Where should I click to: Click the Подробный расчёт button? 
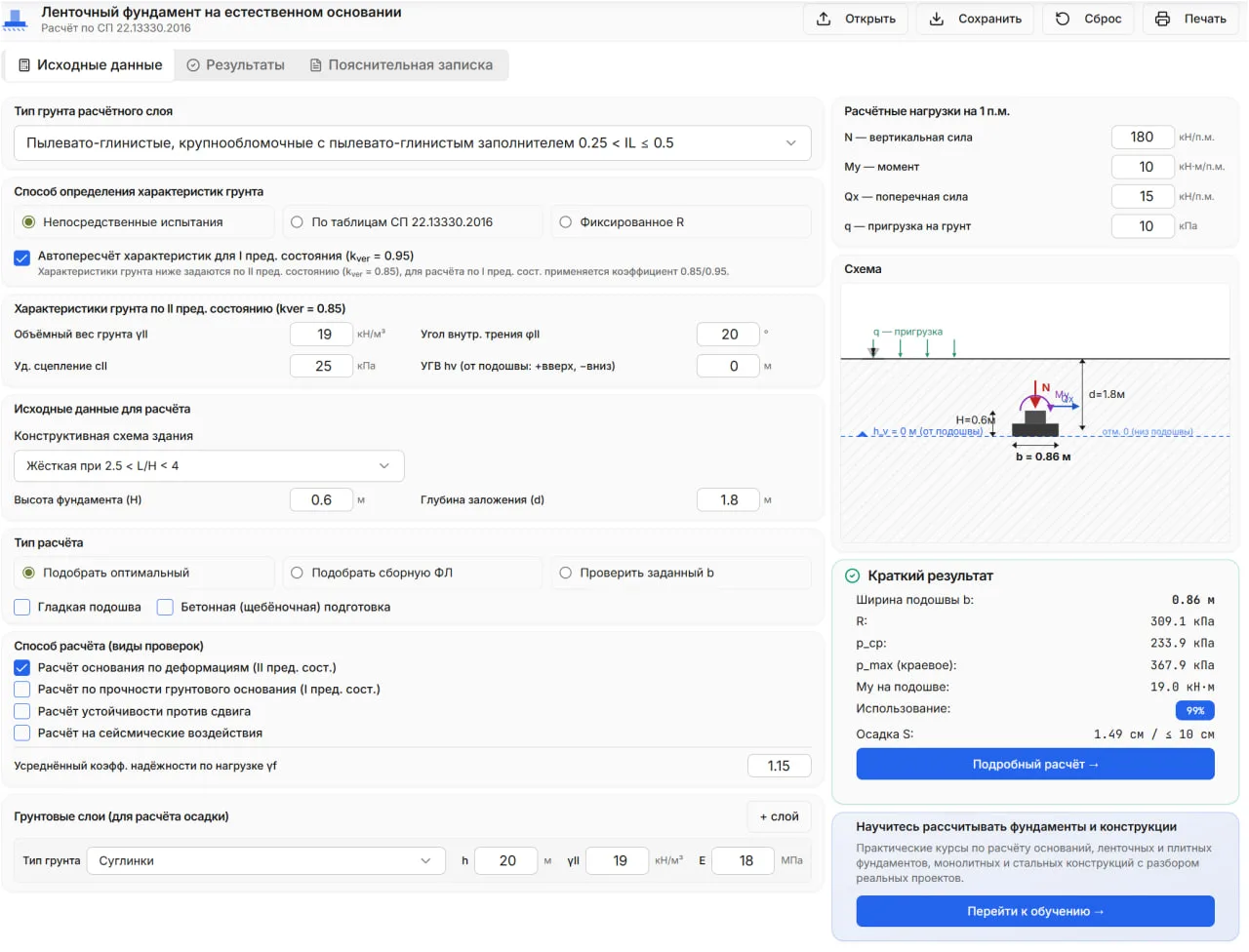pyautogui.click(x=1035, y=765)
